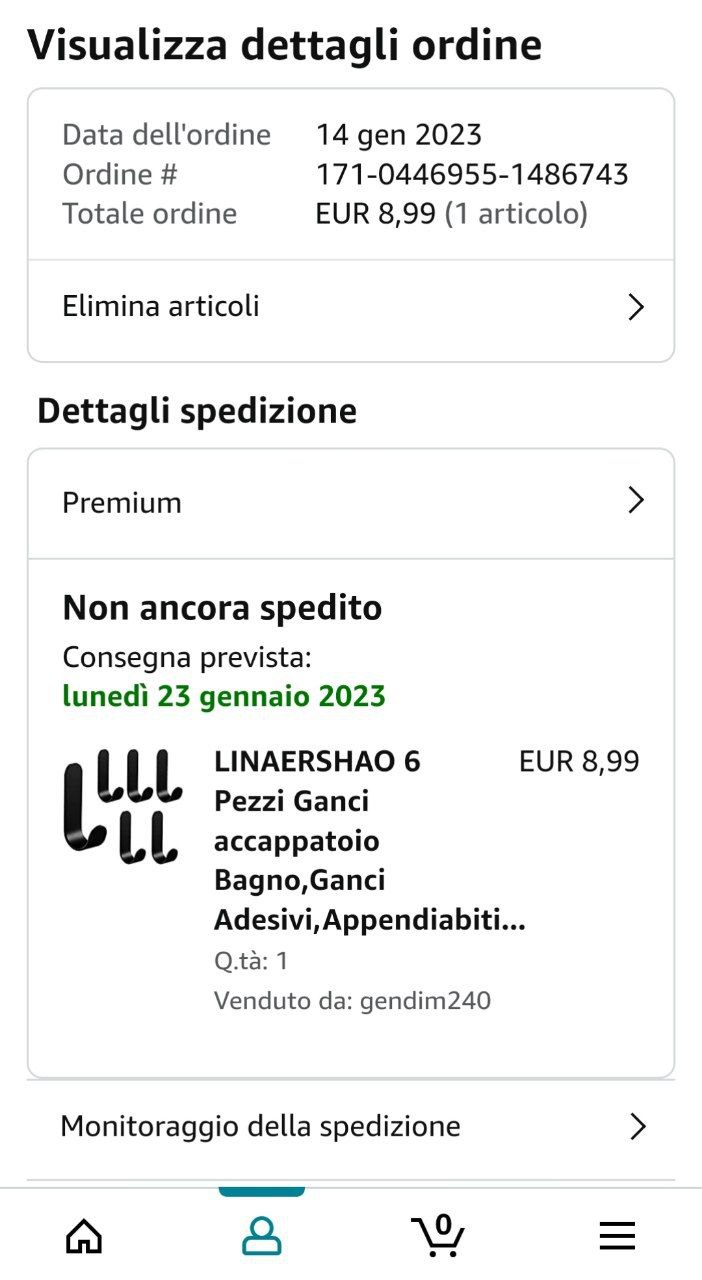Open Monitoraggio della spedizione
Image resolution: width=702 pixels, height=1280 pixels.
coord(351,1128)
